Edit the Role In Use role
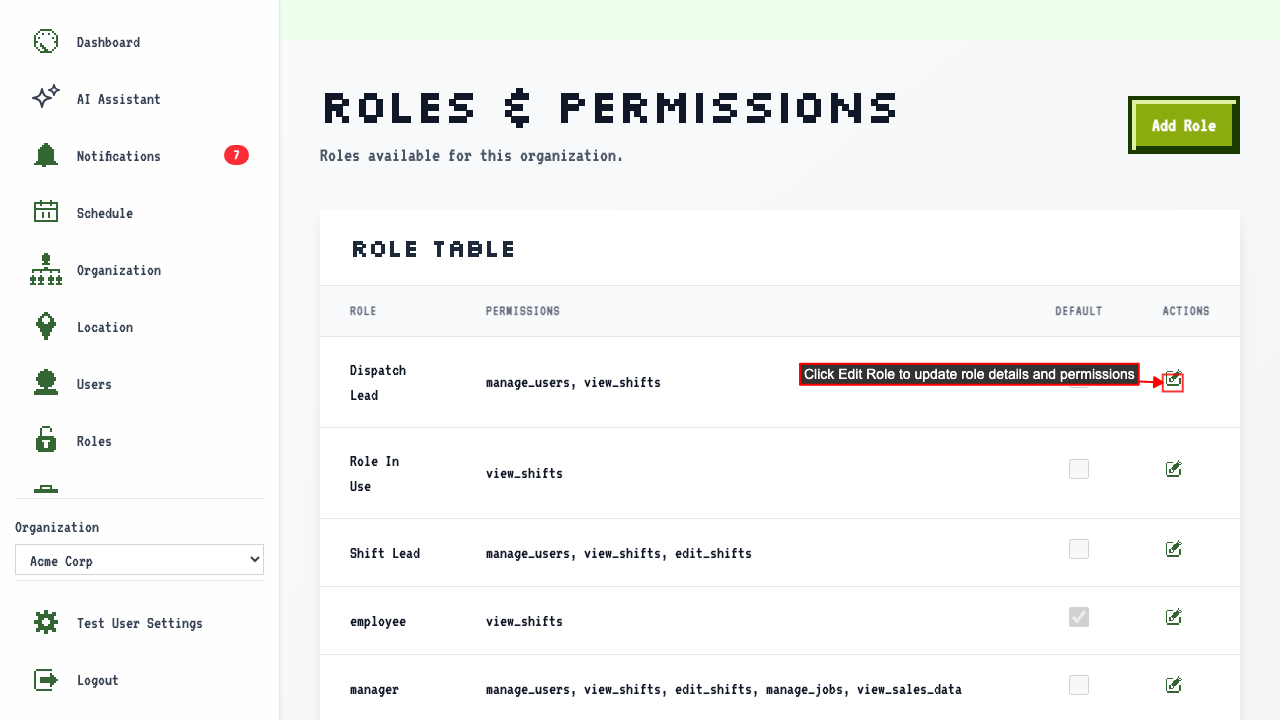 tap(1174, 469)
